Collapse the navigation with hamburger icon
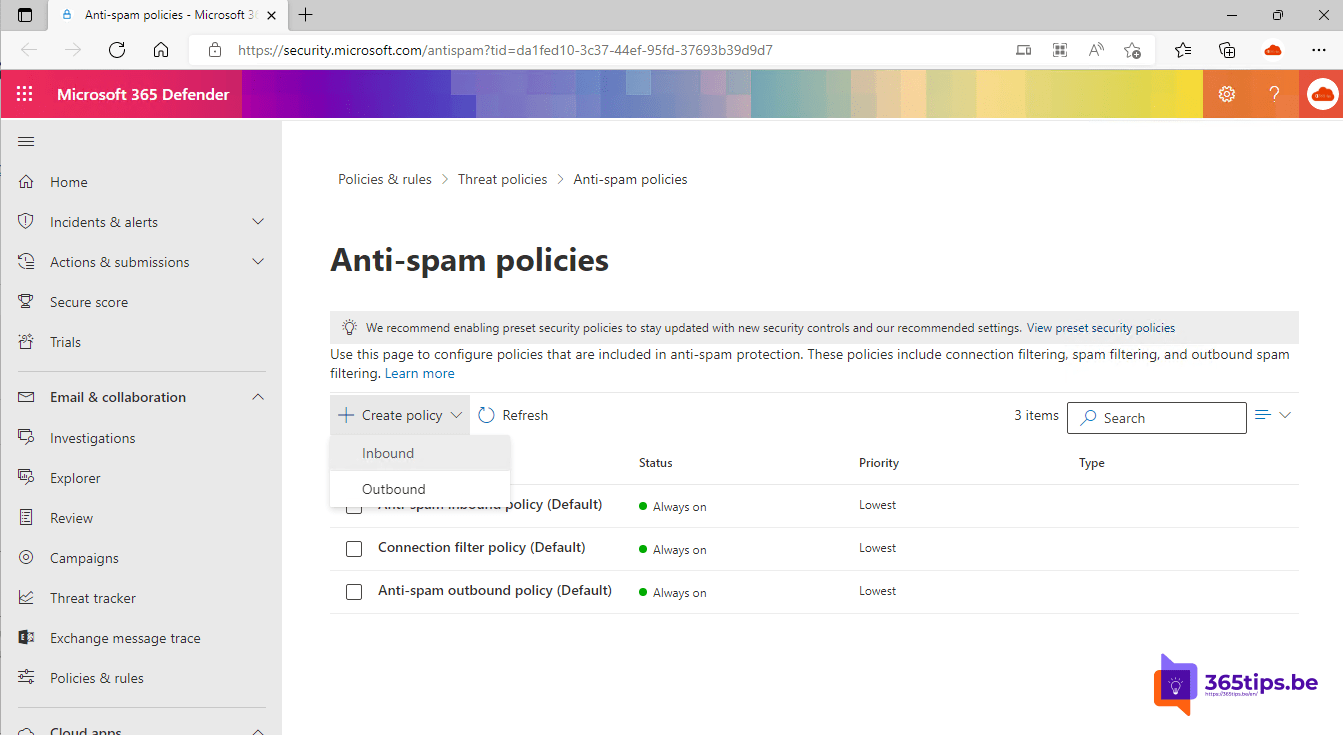This screenshot has height=735, width=1343. click(x=25, y=142)
